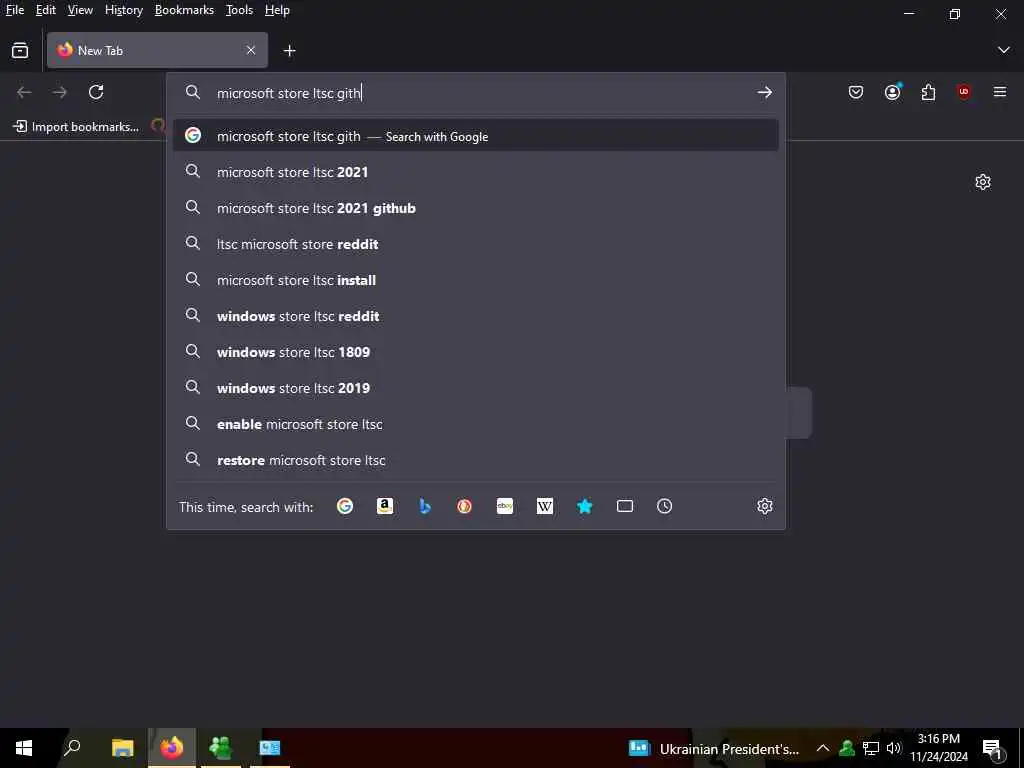Open the network status tray icon
The height and width of the screenshot is (768, 1024).
(871, 748)
